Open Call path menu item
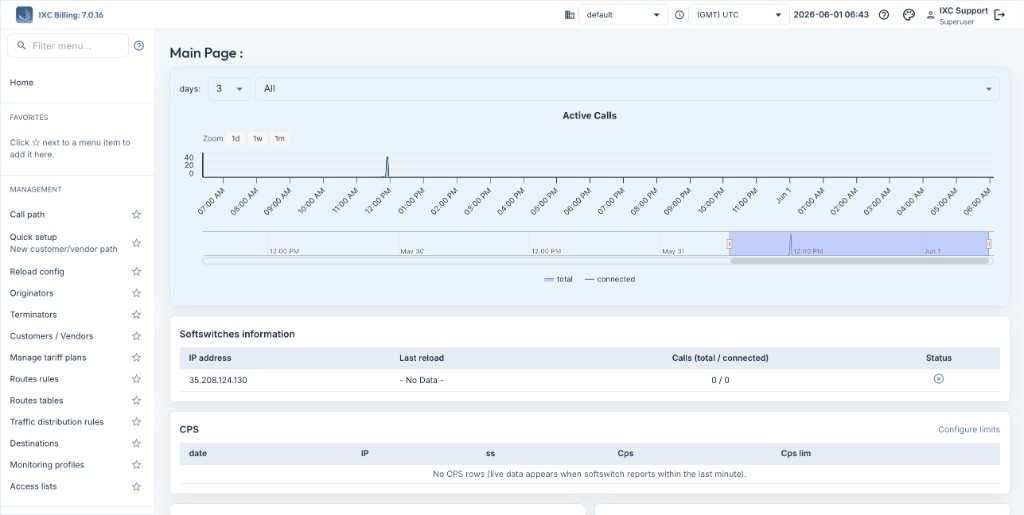The image size is (1024, 515). coord(27,214)
